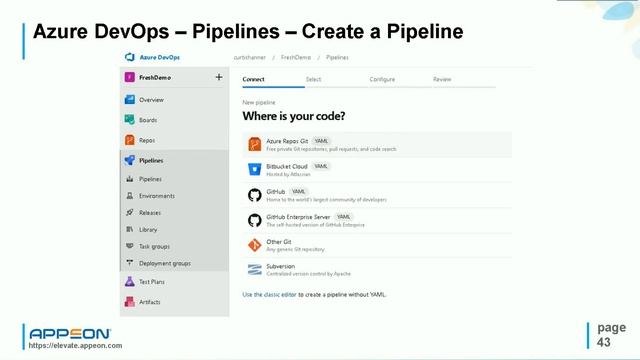The width and height of the screenshot is (640, 360).
Task: Choose the GitHub octocat icon
Action: pos(255,195)
